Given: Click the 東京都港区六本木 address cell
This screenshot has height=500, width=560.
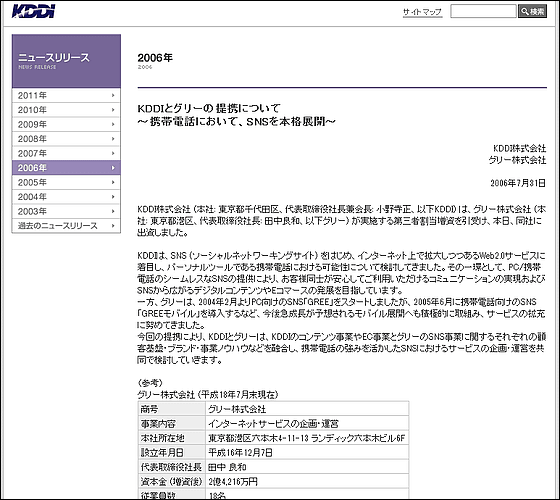Looking at the screenshot, I should 306,438.
